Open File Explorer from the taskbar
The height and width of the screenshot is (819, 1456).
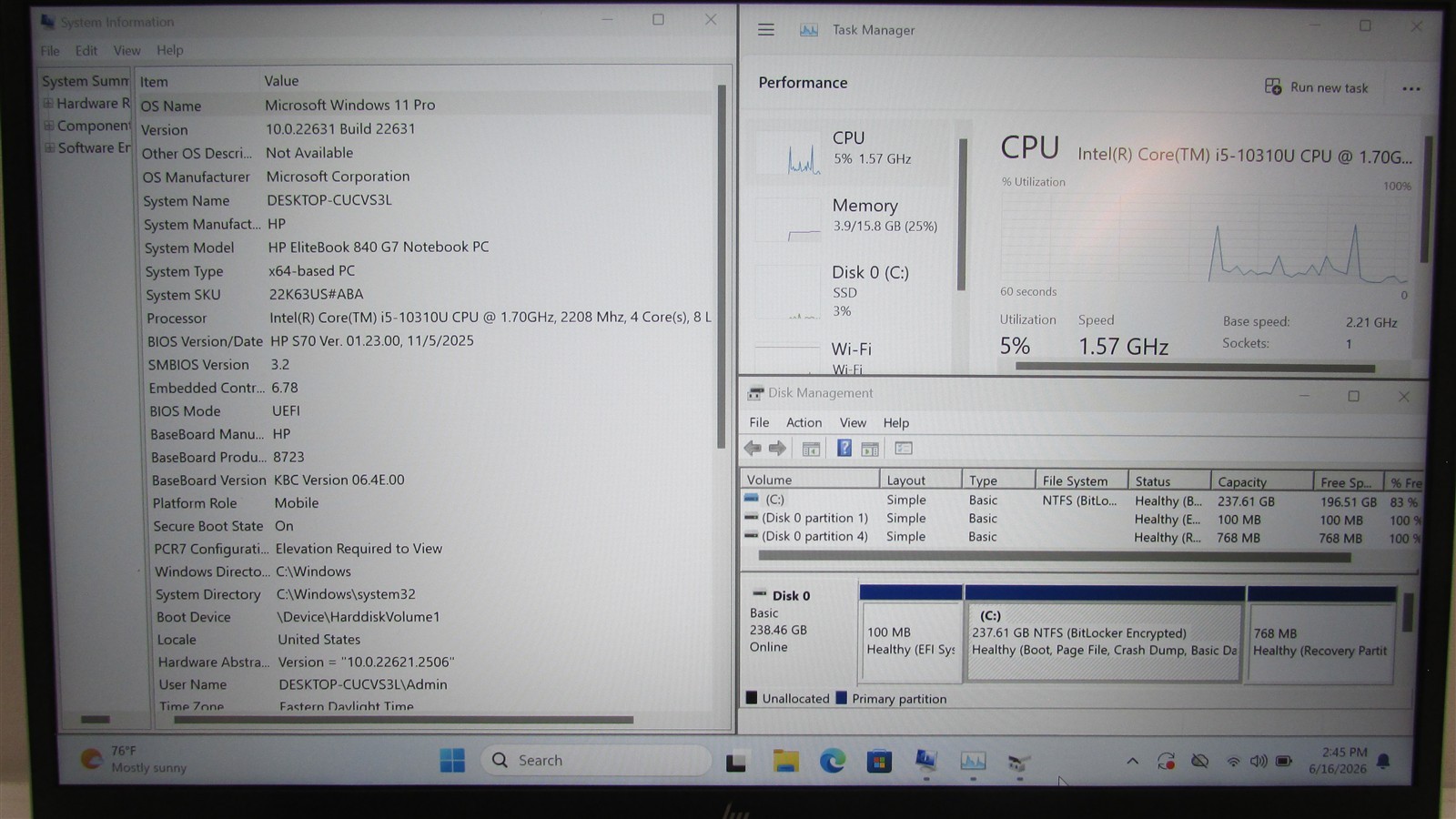pyautogui.click(x=786, y=761)
